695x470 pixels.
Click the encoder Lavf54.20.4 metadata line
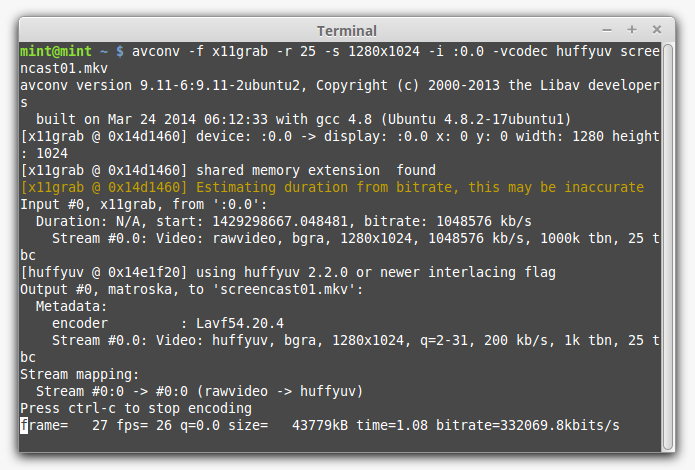[168, 323]
